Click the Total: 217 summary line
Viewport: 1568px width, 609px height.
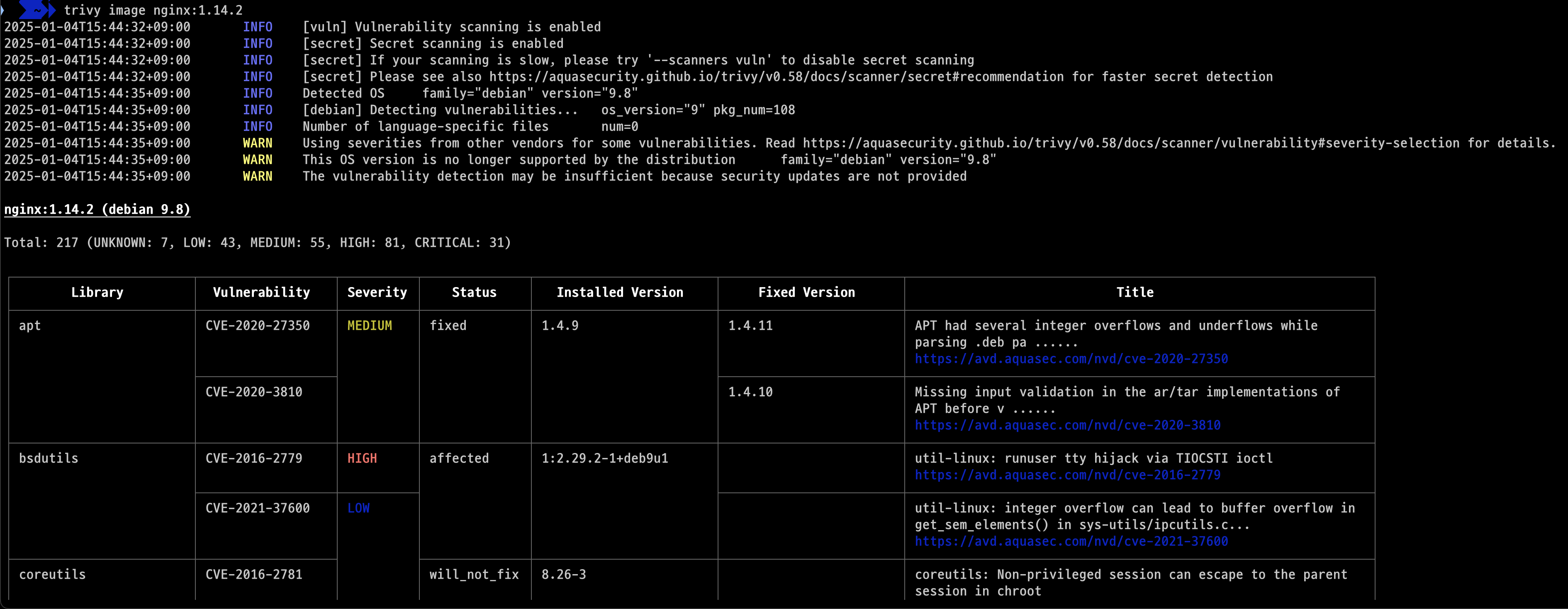(258, 242)
